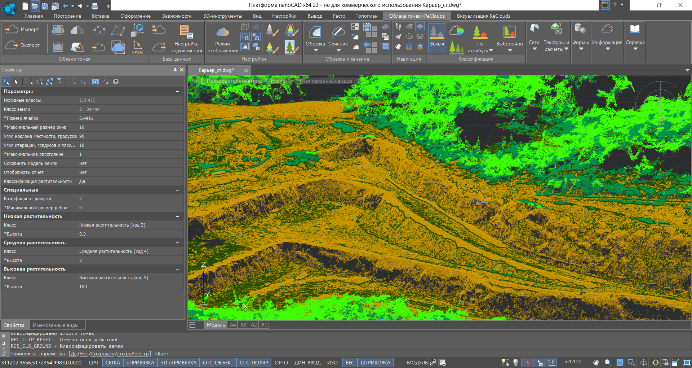Open the Текстуры и растры dropdown

566,49
